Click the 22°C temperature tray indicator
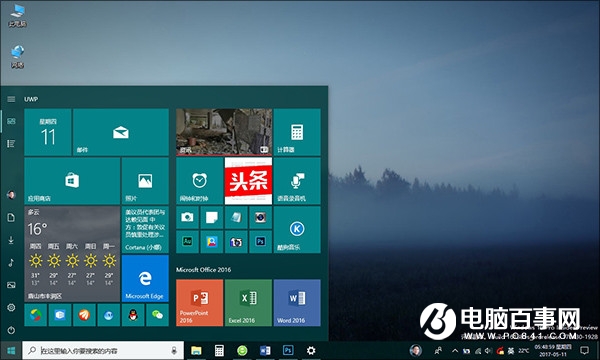This screenshot has width=600, height=360. [524, 350]
